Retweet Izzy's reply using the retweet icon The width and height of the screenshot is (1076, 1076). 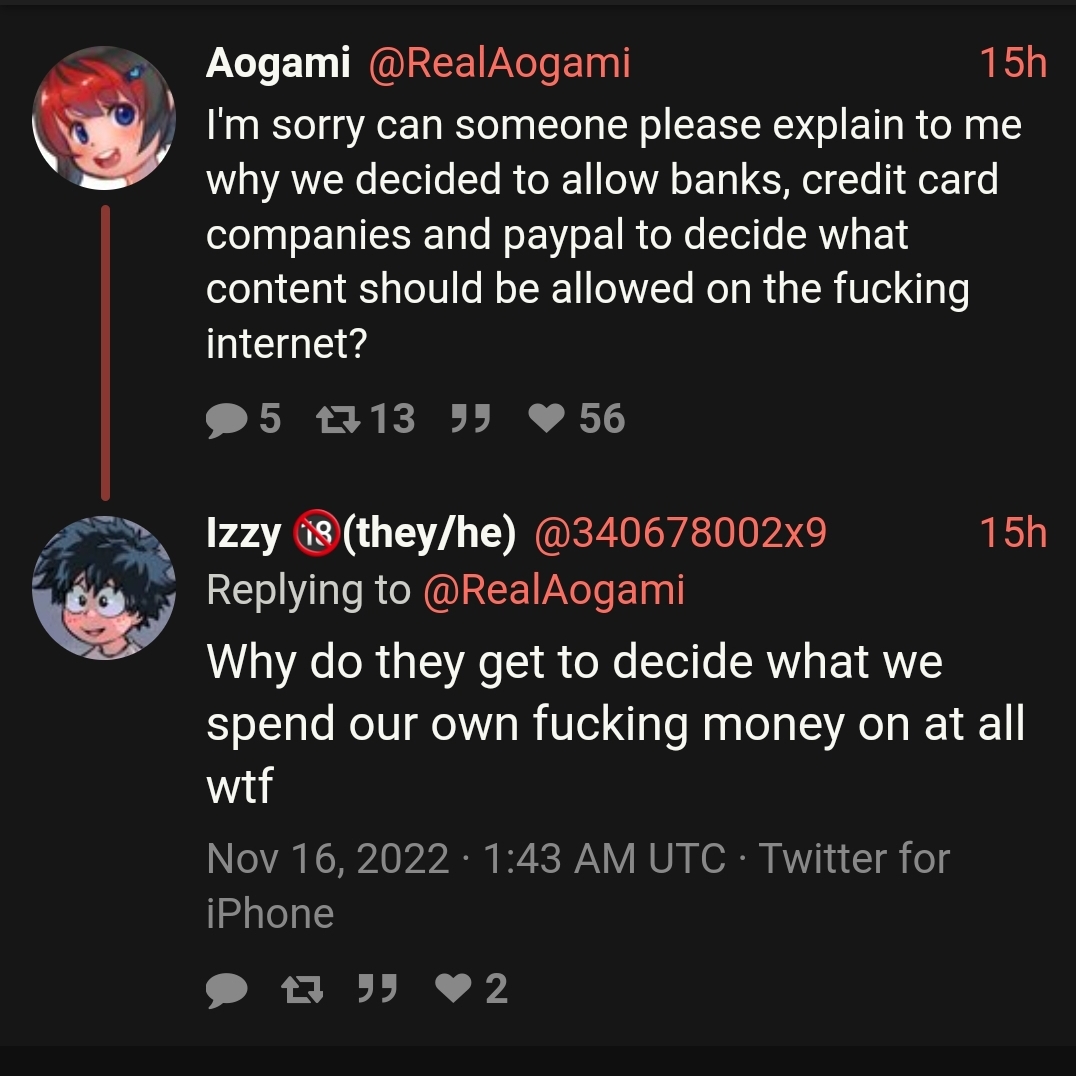click(303, 989)
